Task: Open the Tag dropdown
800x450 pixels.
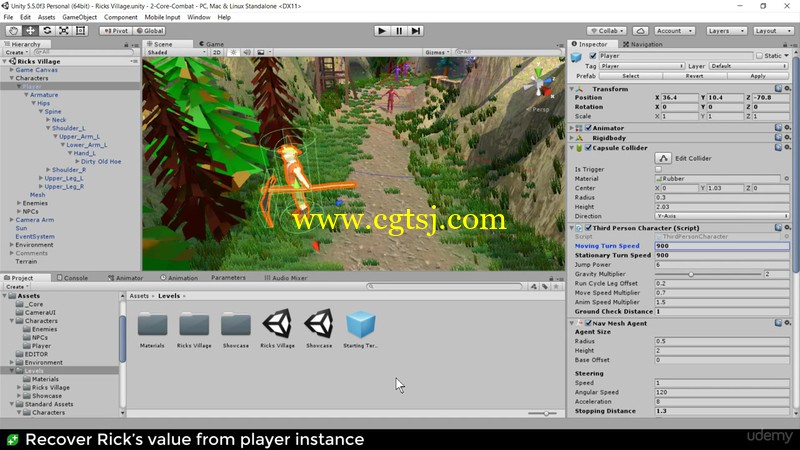Action: (x=642, y=66)
